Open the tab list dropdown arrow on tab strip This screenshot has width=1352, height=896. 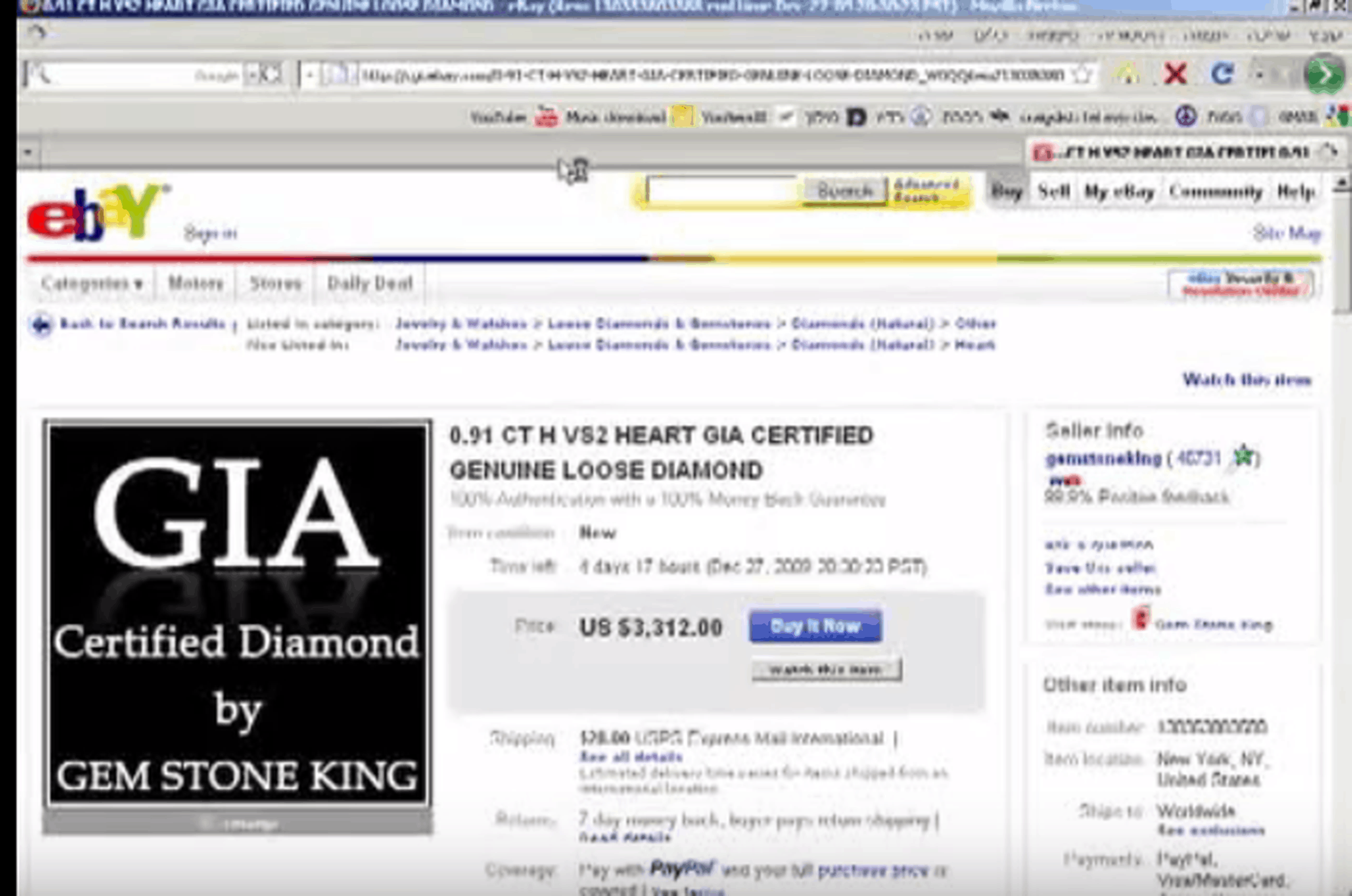tap(27, 153)
